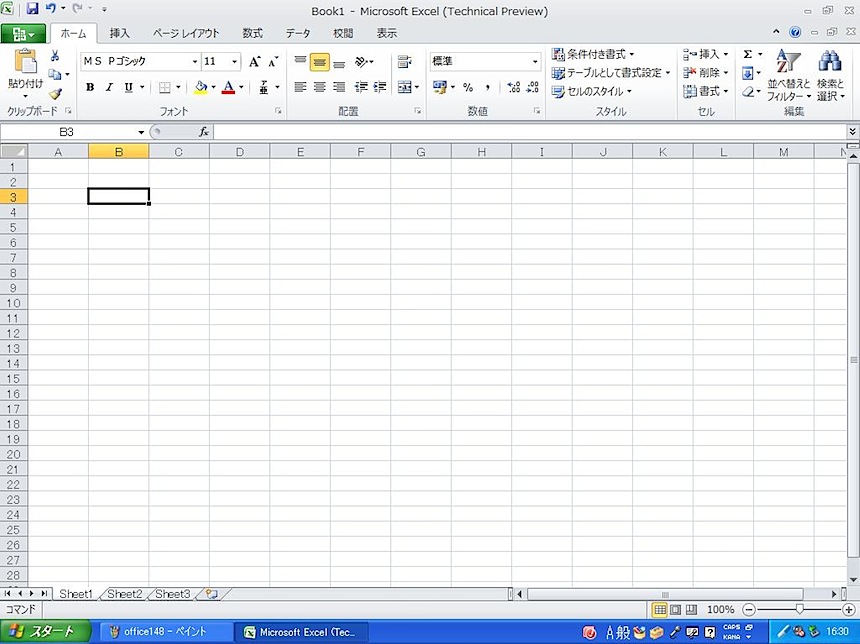The height and width of the screenshot is (644, 860).
Task: Toggle italic formatting
Action: point(109,87)
